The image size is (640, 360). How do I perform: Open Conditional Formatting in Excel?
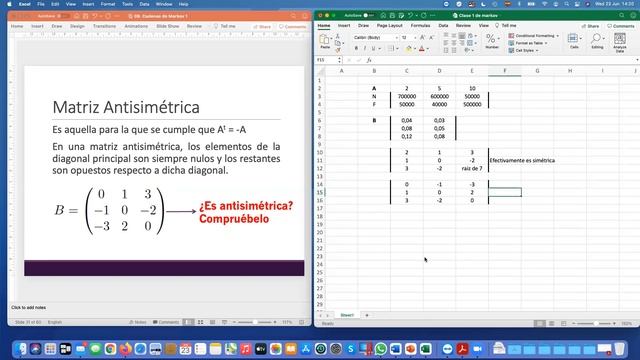coord(534,36)
